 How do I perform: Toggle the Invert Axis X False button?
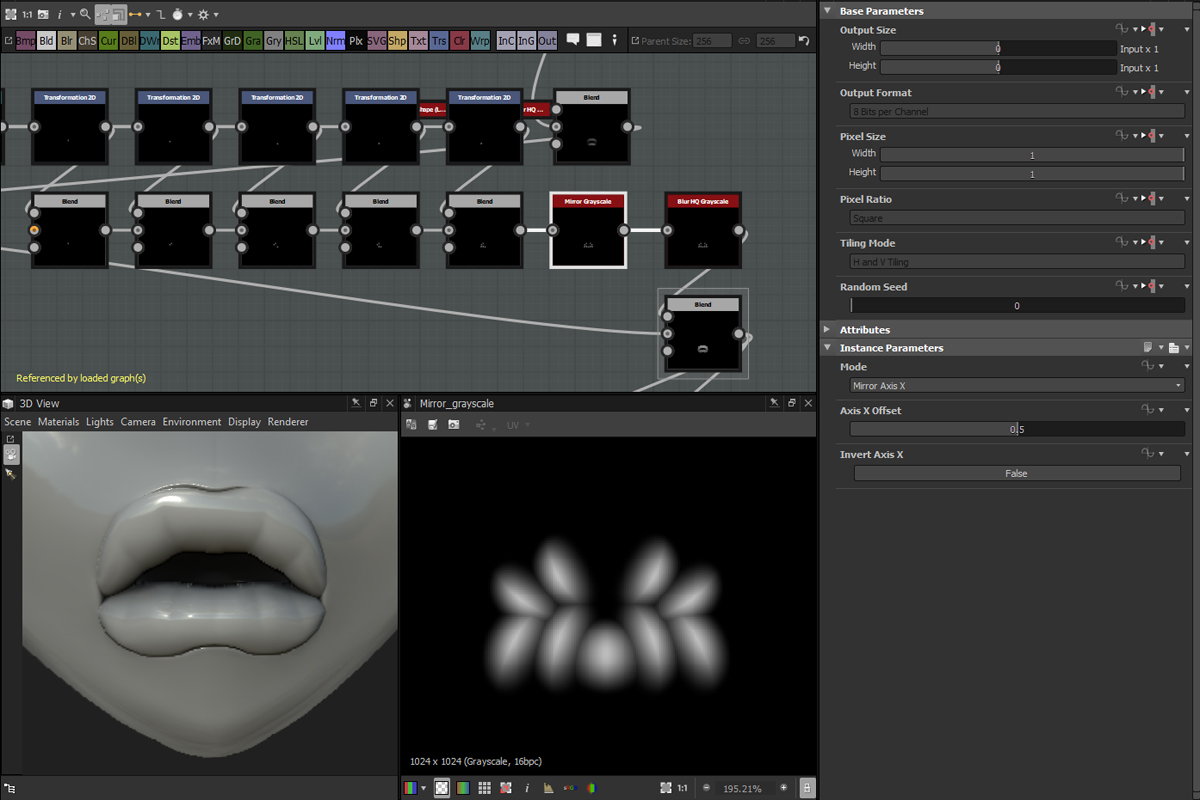(x=1016, y=474)
